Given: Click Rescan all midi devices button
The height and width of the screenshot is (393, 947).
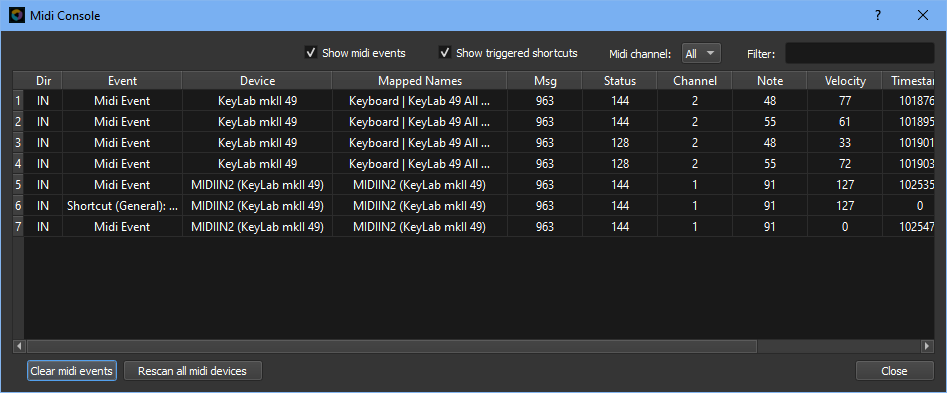Looking at the screenshot, I should (x=193, y=371).
